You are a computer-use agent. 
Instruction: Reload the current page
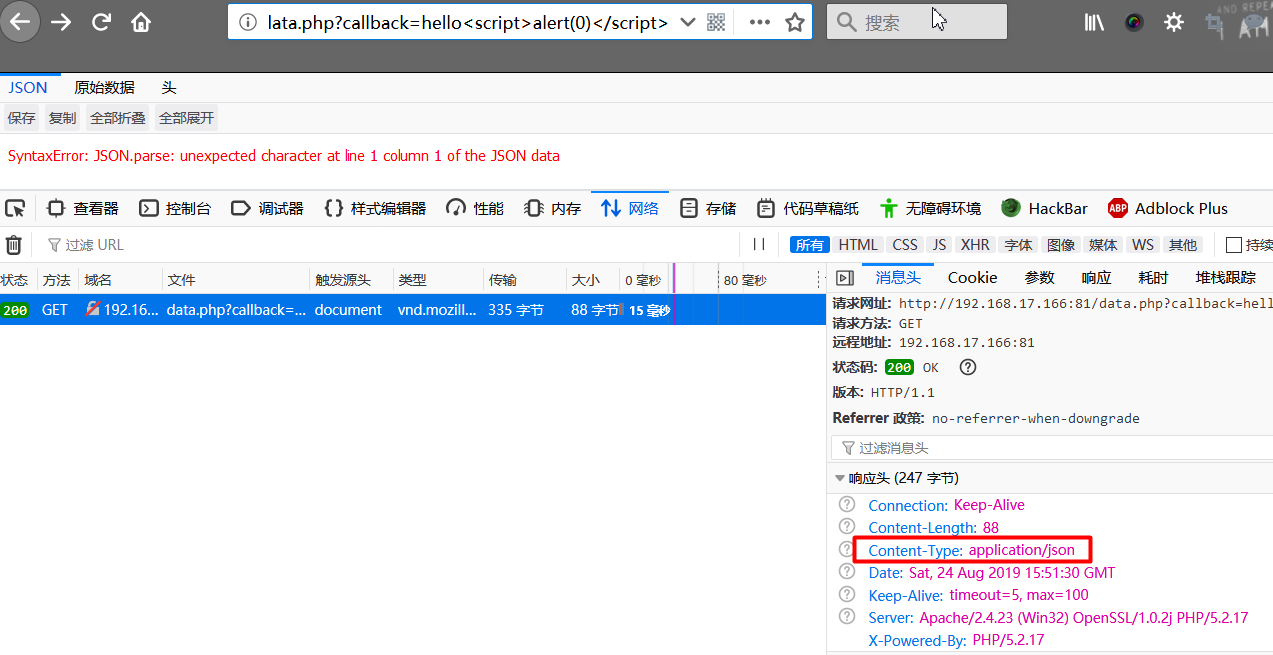[x=101, y=22]
